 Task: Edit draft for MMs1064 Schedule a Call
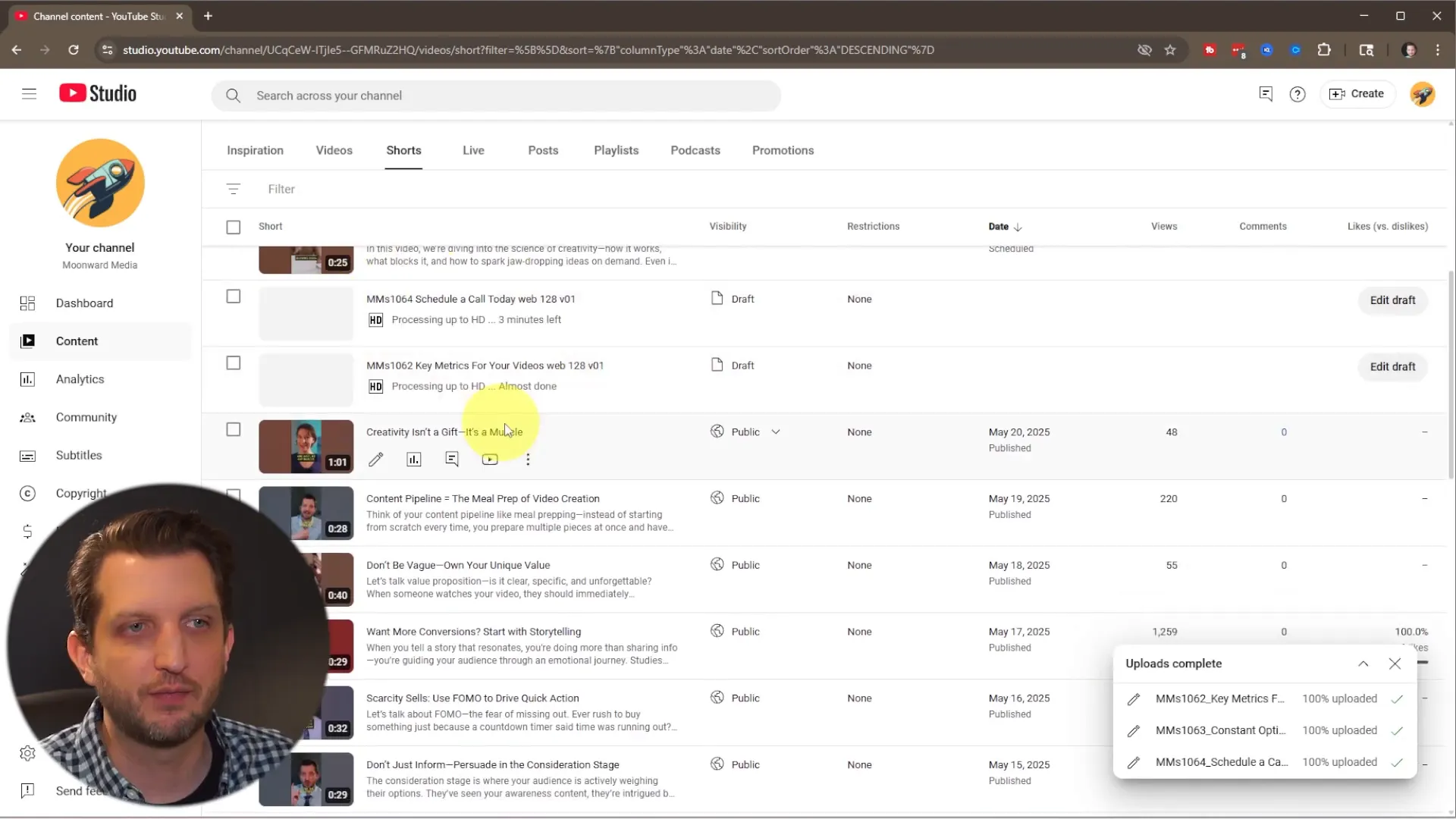point(1392,300)
